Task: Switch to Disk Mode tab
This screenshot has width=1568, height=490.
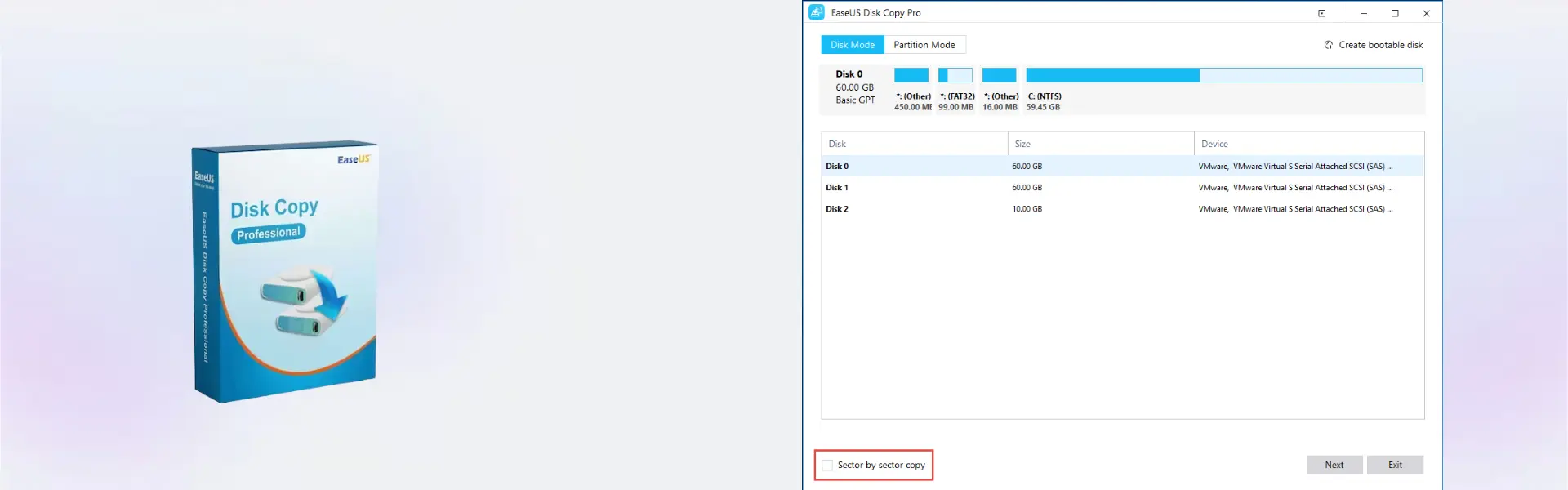Action: point(853,45)
